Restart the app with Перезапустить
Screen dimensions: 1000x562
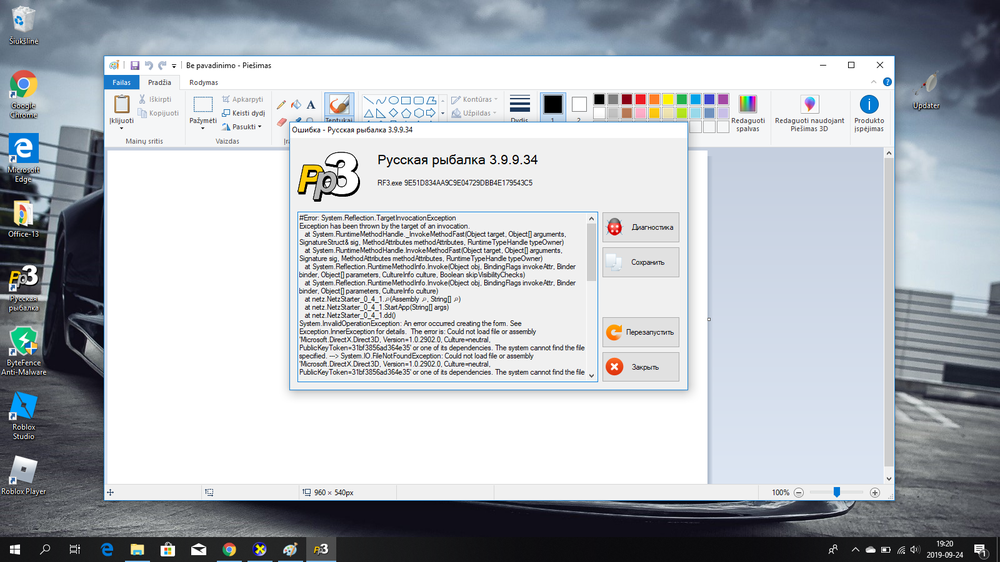[641, 331]
